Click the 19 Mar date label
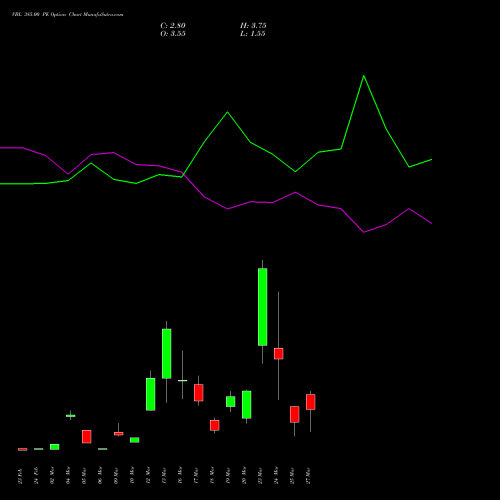This screenshot has width=500, height=500. (228, 476)
